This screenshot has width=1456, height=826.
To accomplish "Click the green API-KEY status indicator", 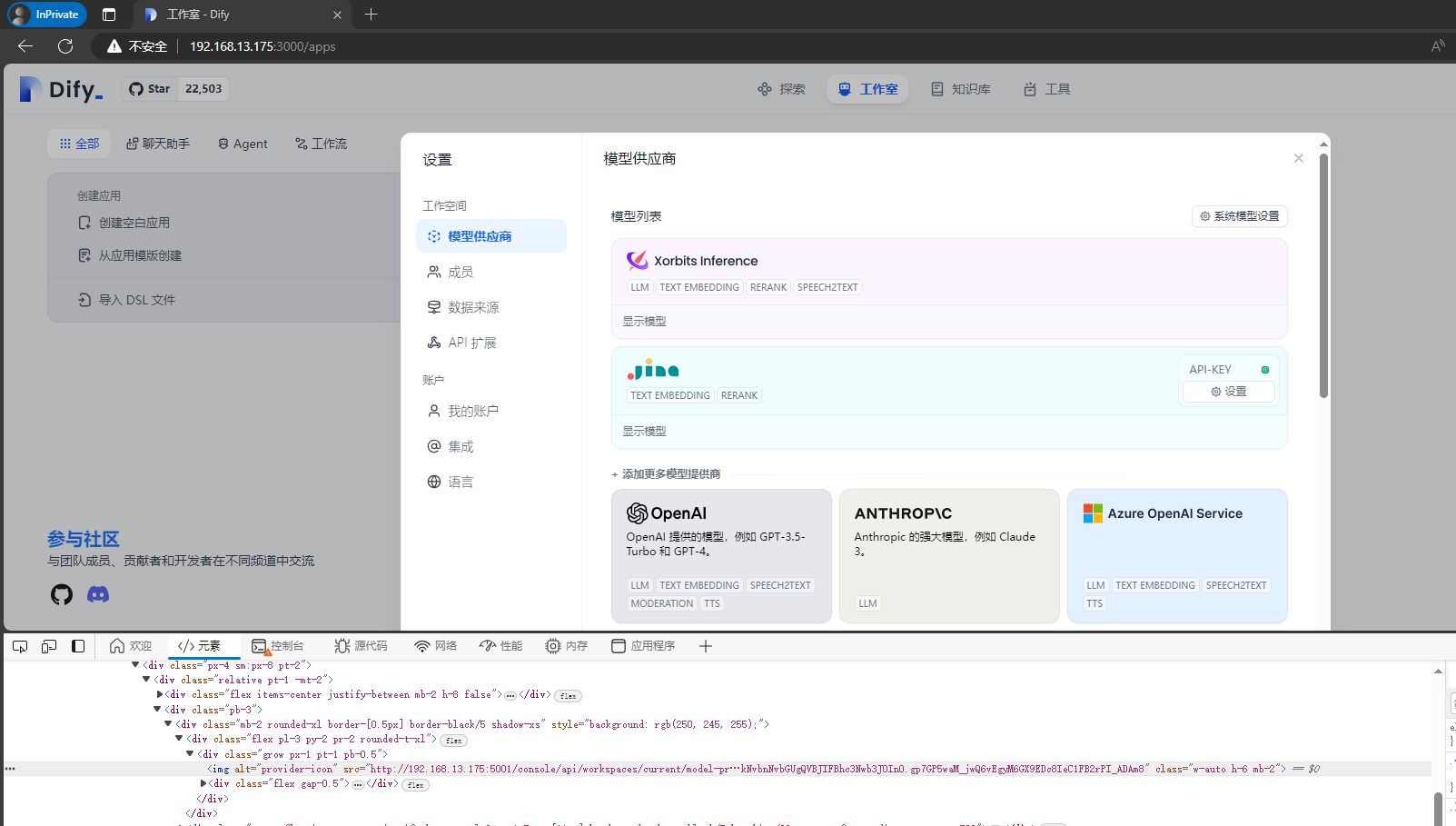I will pos(1265,370).
